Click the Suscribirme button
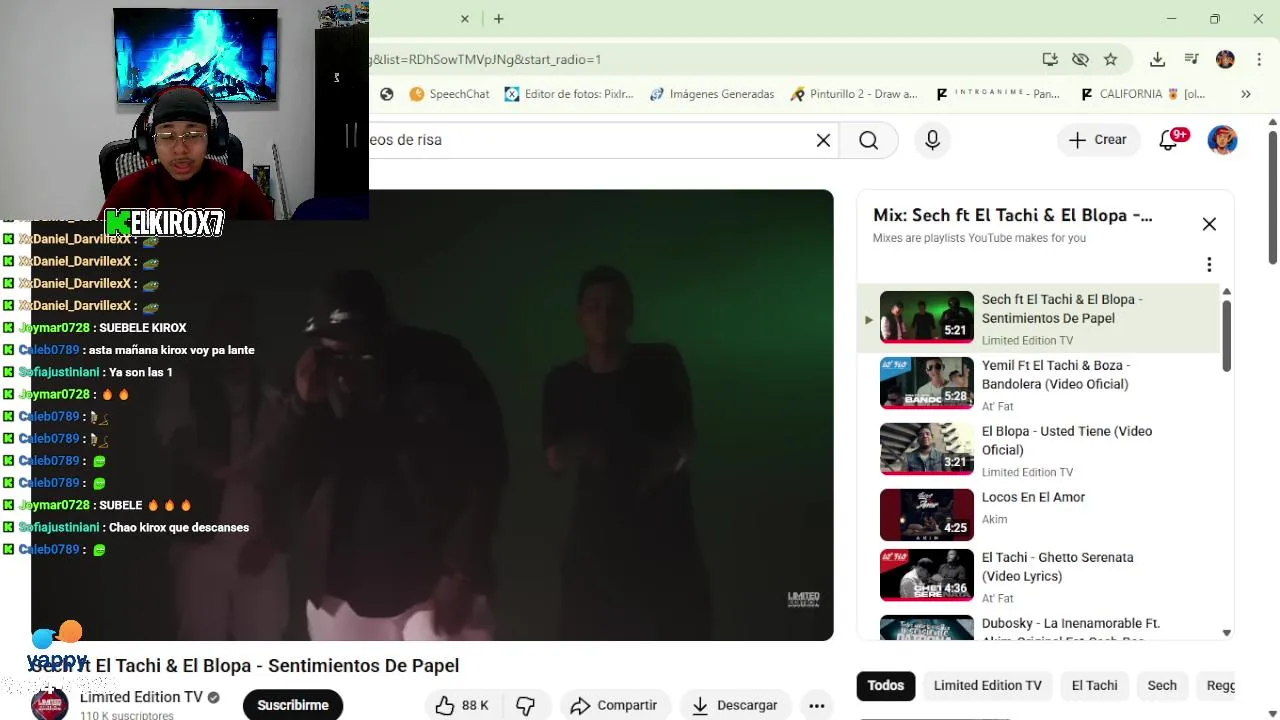This screenshot has height=720, width=1280. coord(293,705)
